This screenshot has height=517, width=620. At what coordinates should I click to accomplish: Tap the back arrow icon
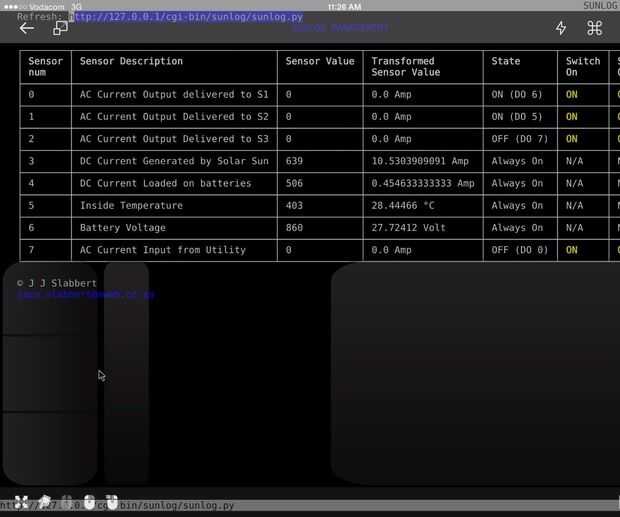click(x=27, y=28)
